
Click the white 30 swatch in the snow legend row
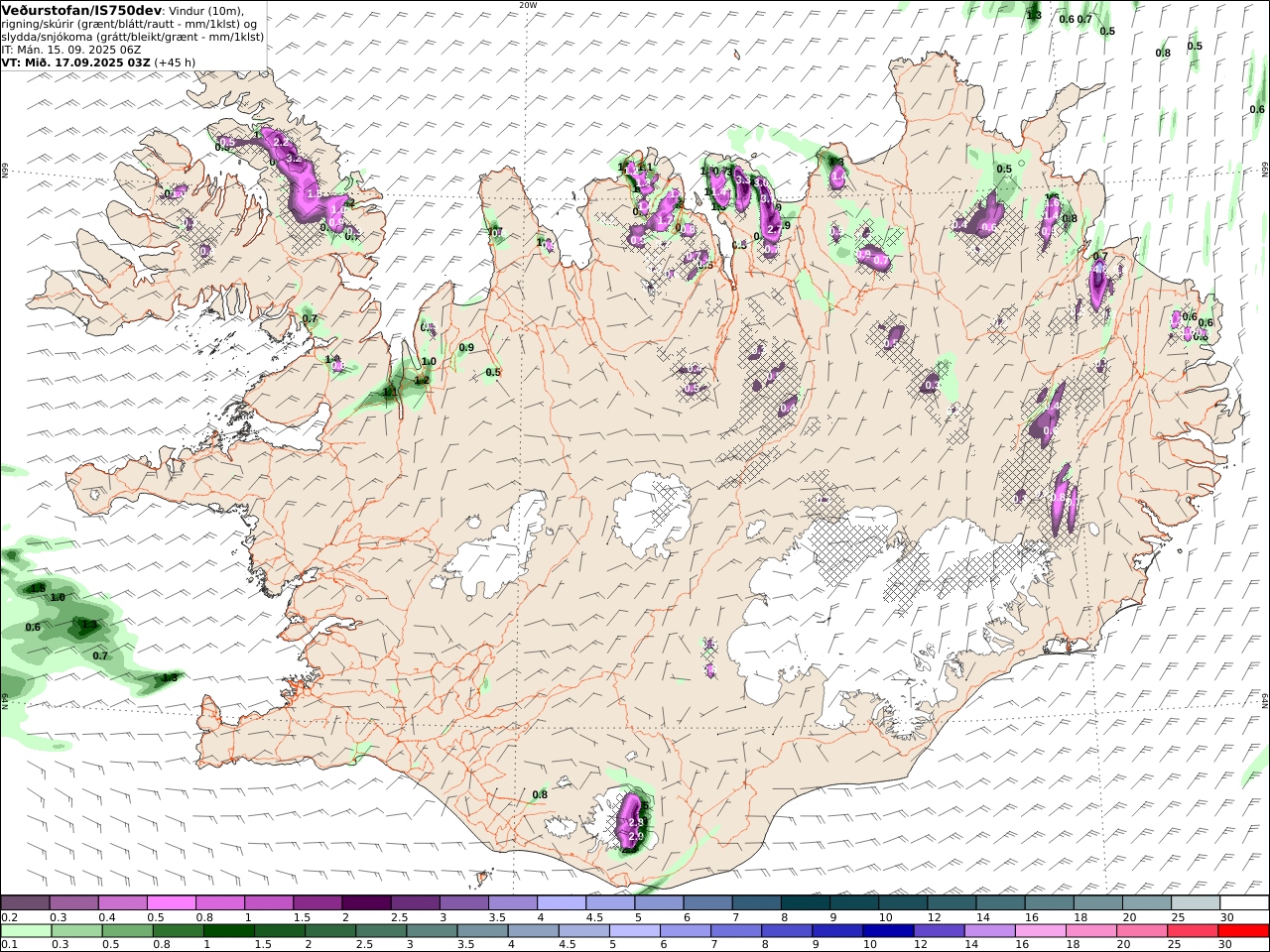click(x=1245, y=902)
